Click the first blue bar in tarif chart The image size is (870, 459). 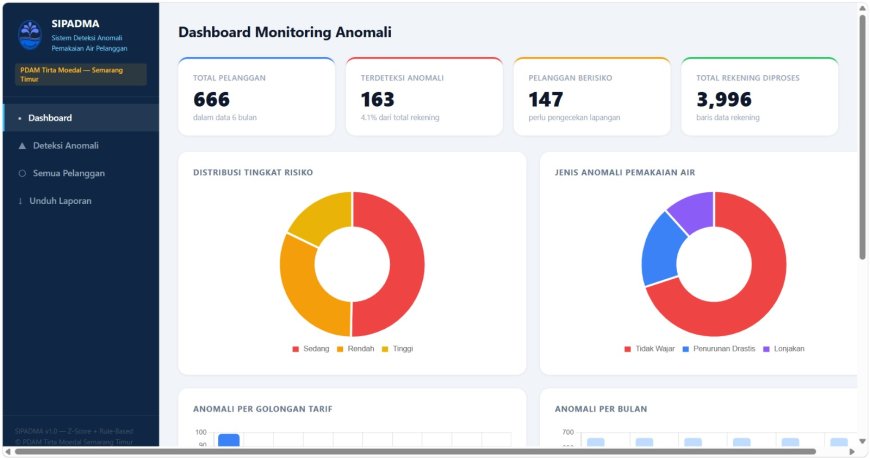(x=229, y=440)
